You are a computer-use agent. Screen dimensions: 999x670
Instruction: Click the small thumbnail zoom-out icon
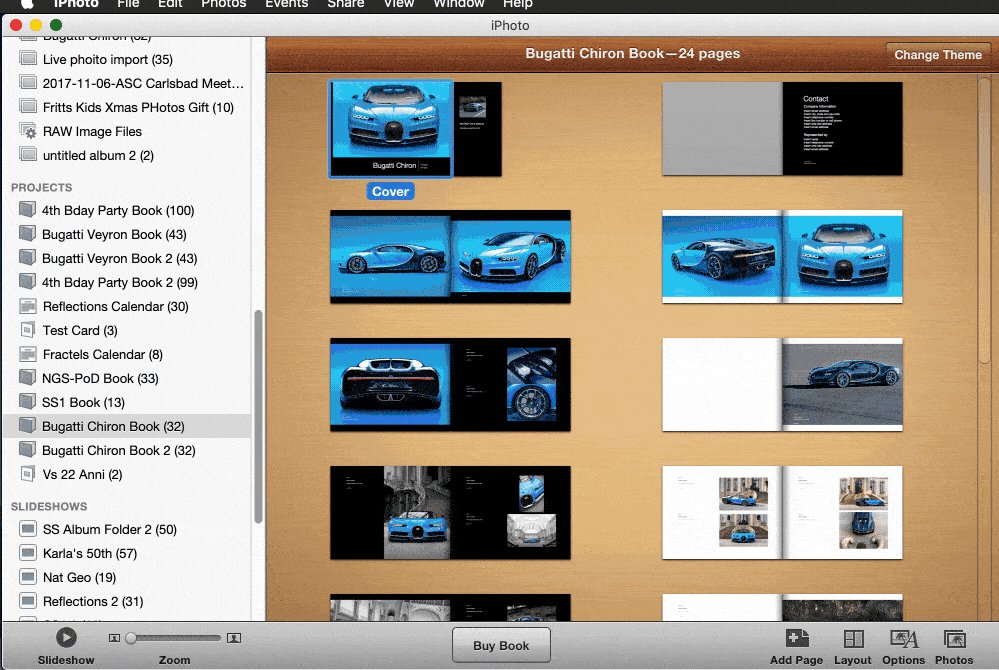coord(114,638)
